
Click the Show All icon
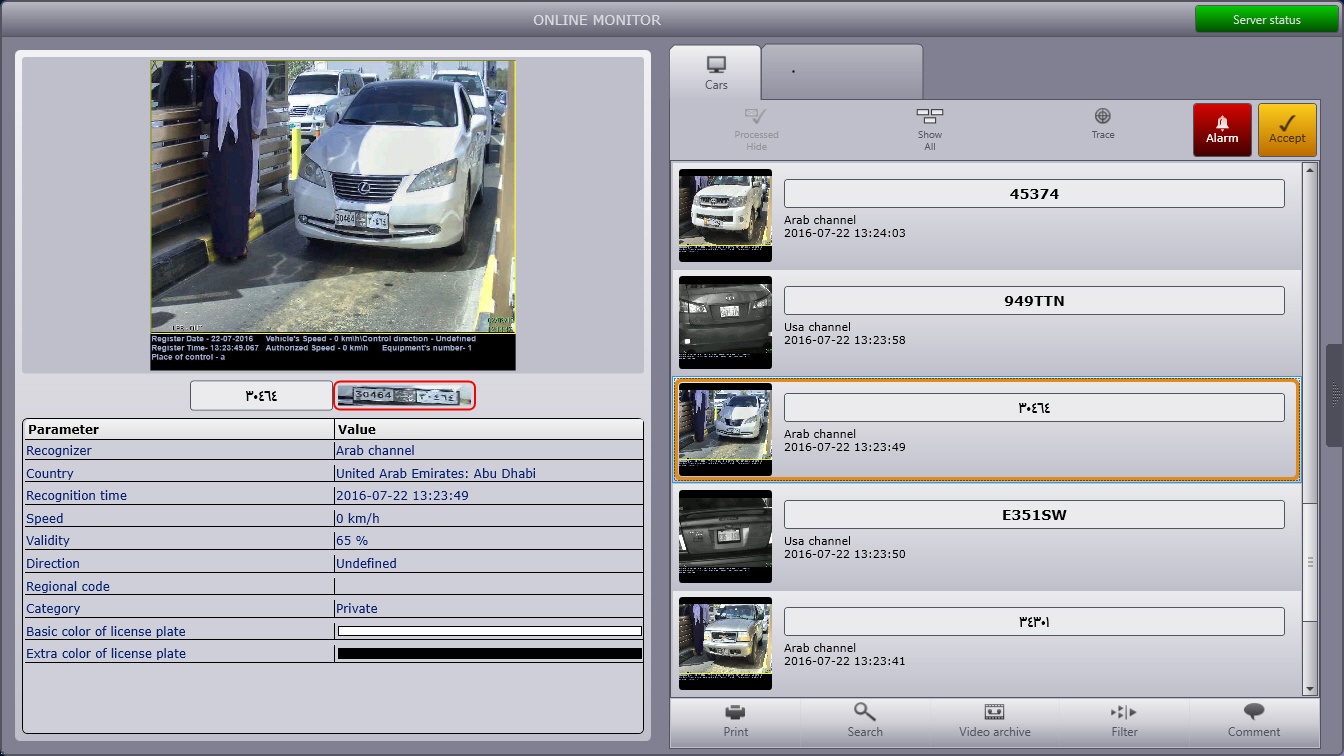pyautogui.click(x=929, y=117)
